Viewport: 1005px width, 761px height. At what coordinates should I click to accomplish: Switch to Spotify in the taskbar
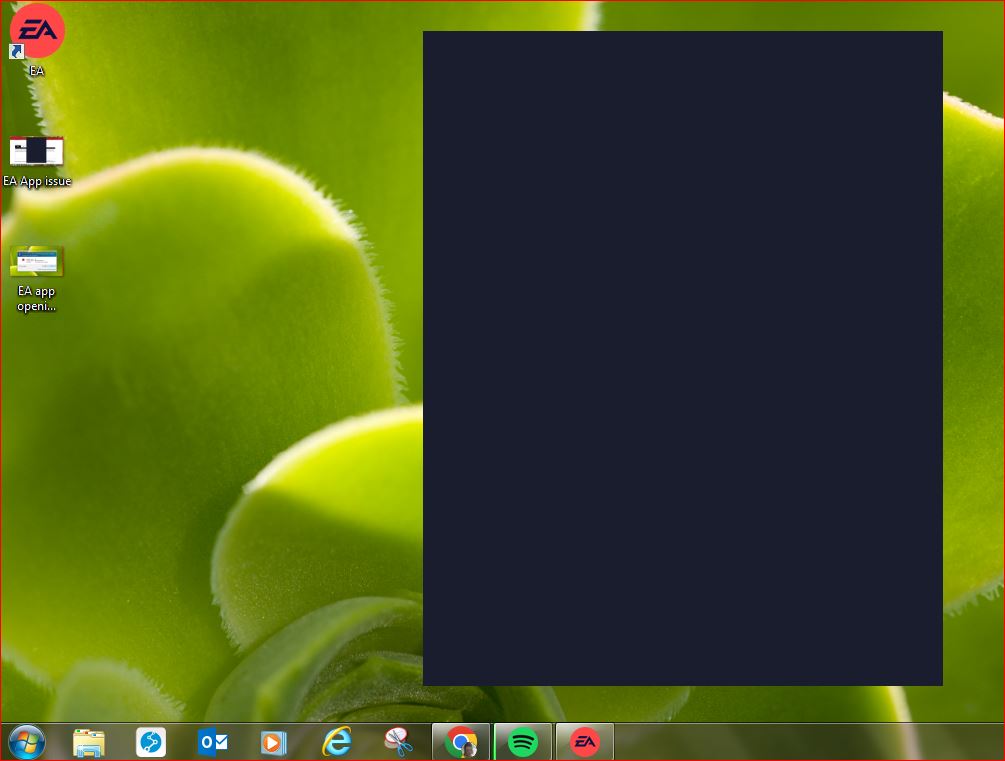[523, 742]
